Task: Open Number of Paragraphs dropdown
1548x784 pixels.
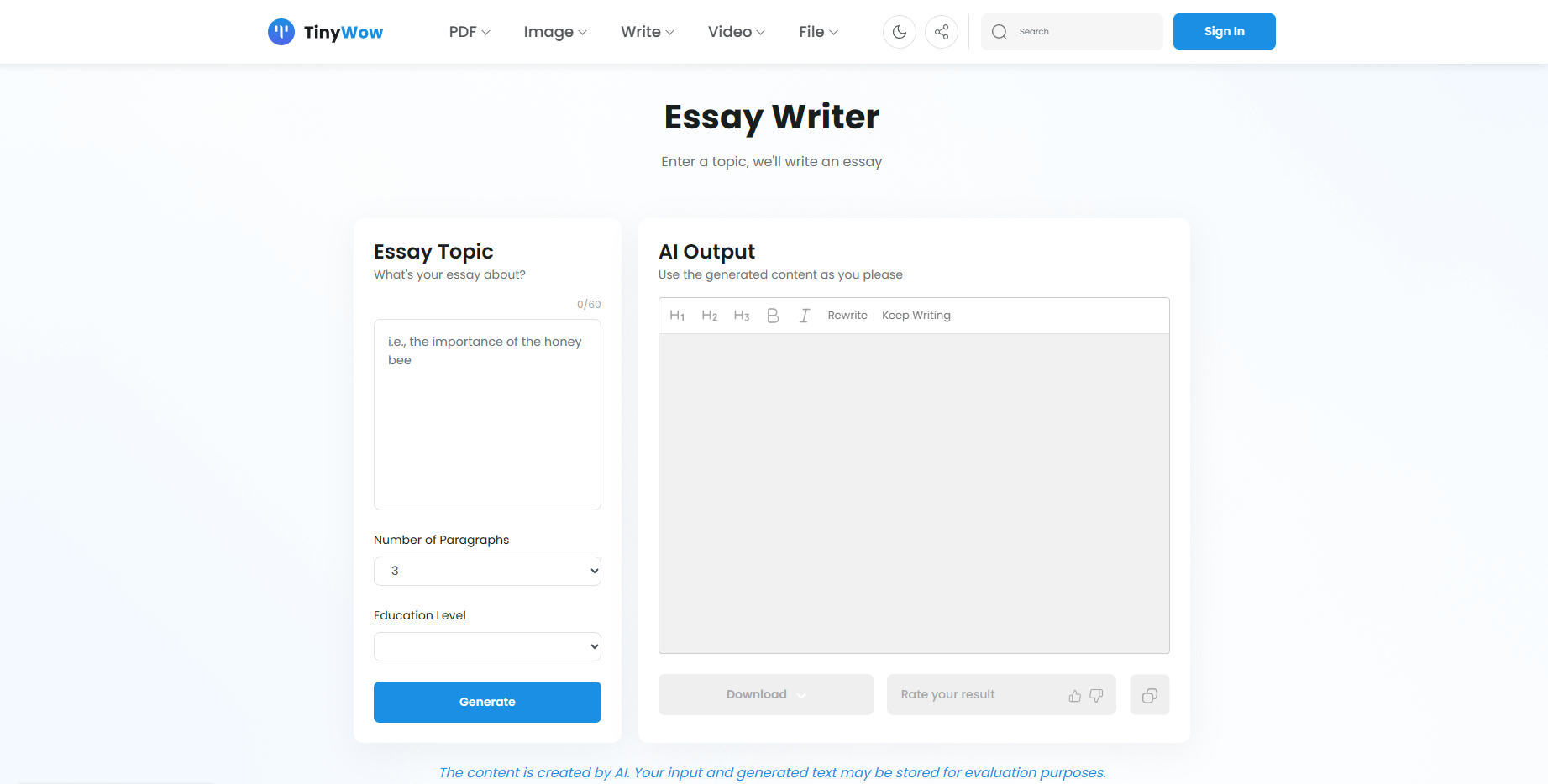Action: (x=487, y=571)
